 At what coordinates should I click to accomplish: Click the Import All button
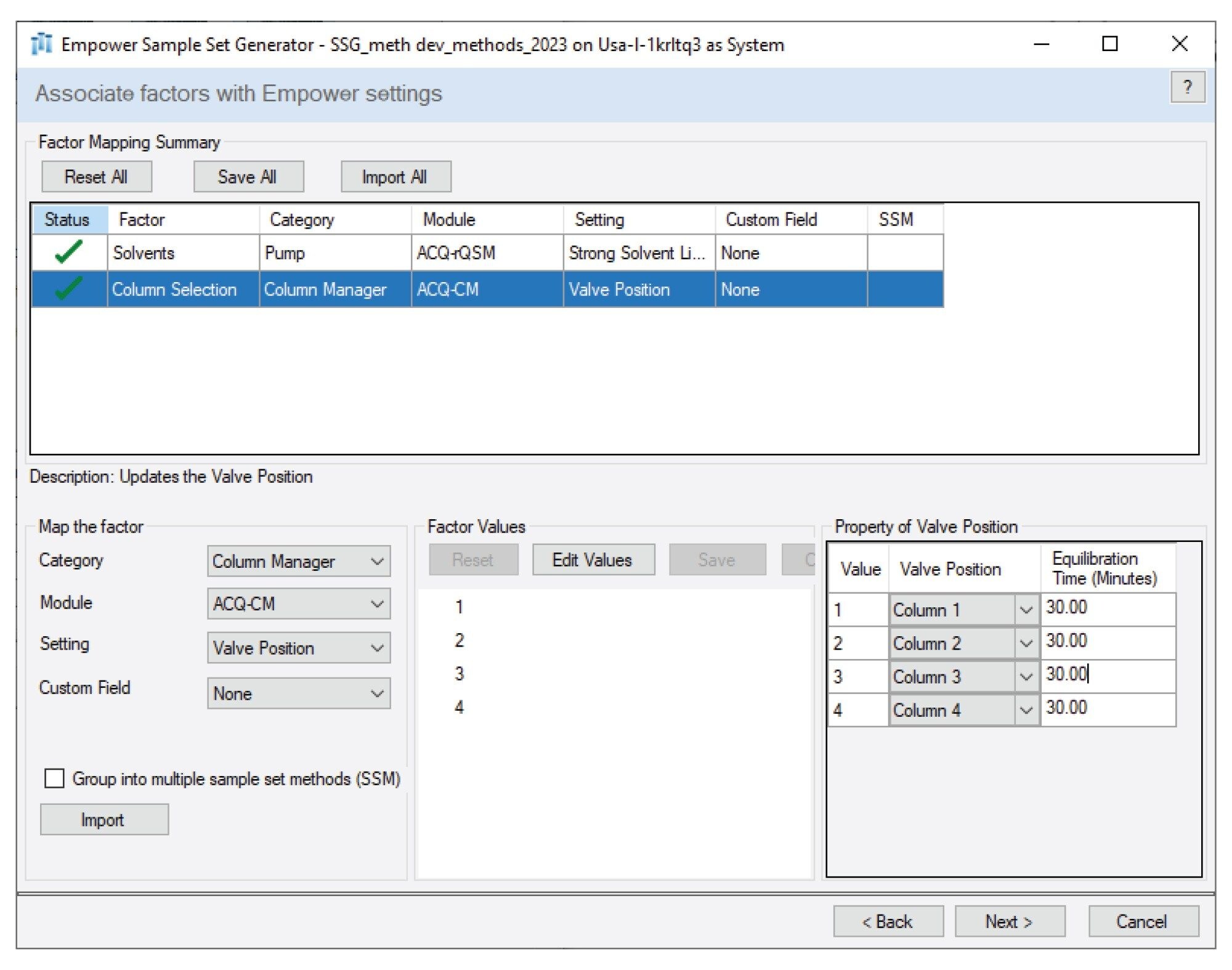tap(396, 177)
